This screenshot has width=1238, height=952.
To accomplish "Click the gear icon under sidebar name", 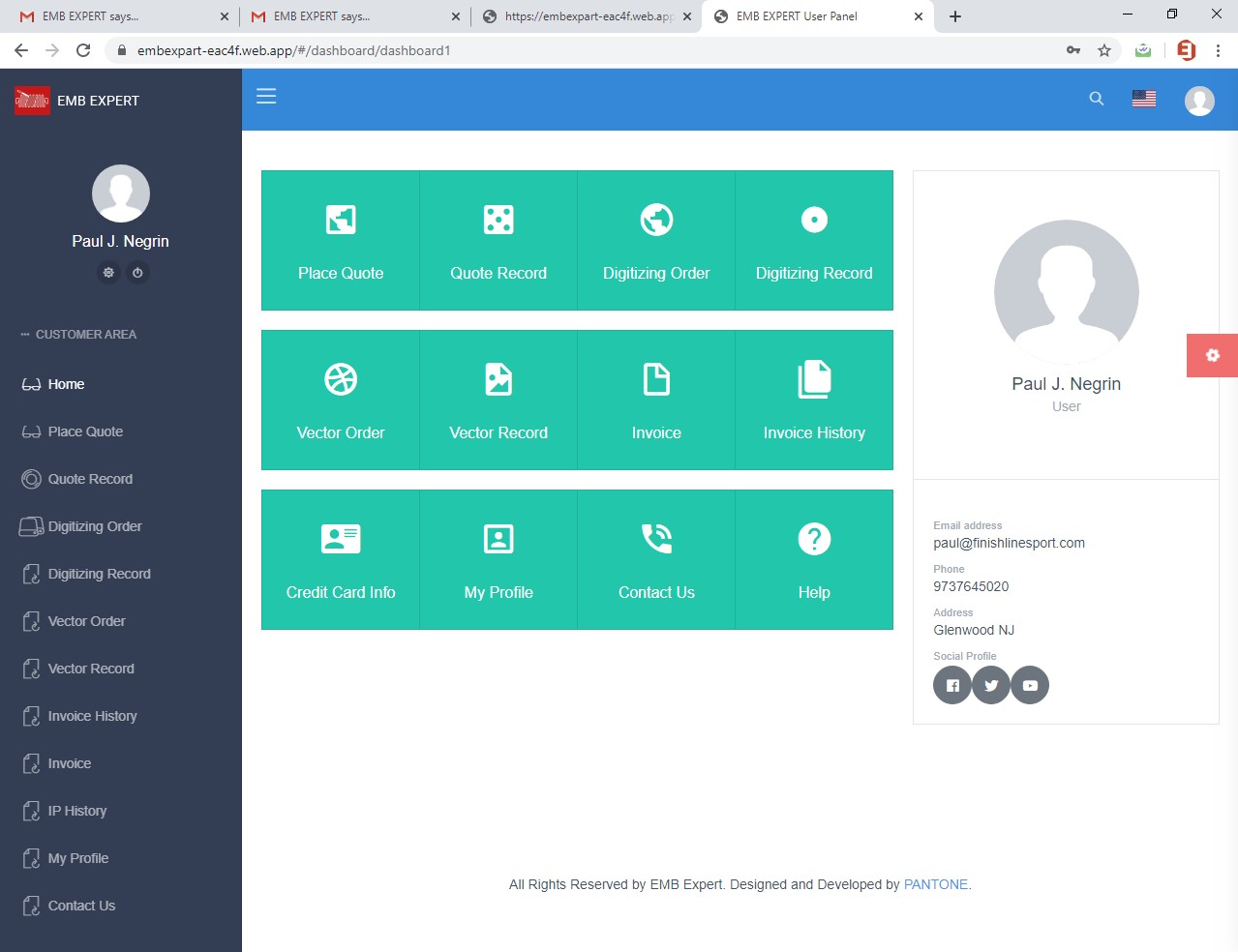I will (x=108, y=273).
